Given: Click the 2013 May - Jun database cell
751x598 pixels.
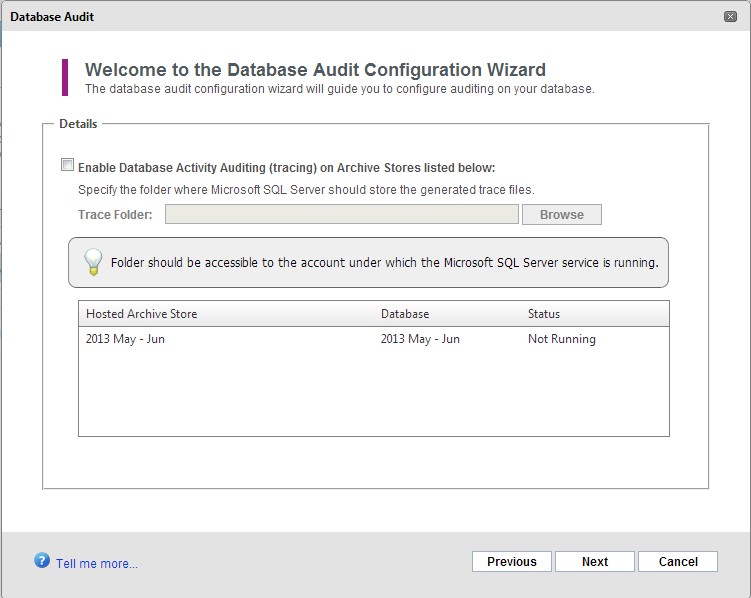Looking at the screenshot, I should click(420, 339).
